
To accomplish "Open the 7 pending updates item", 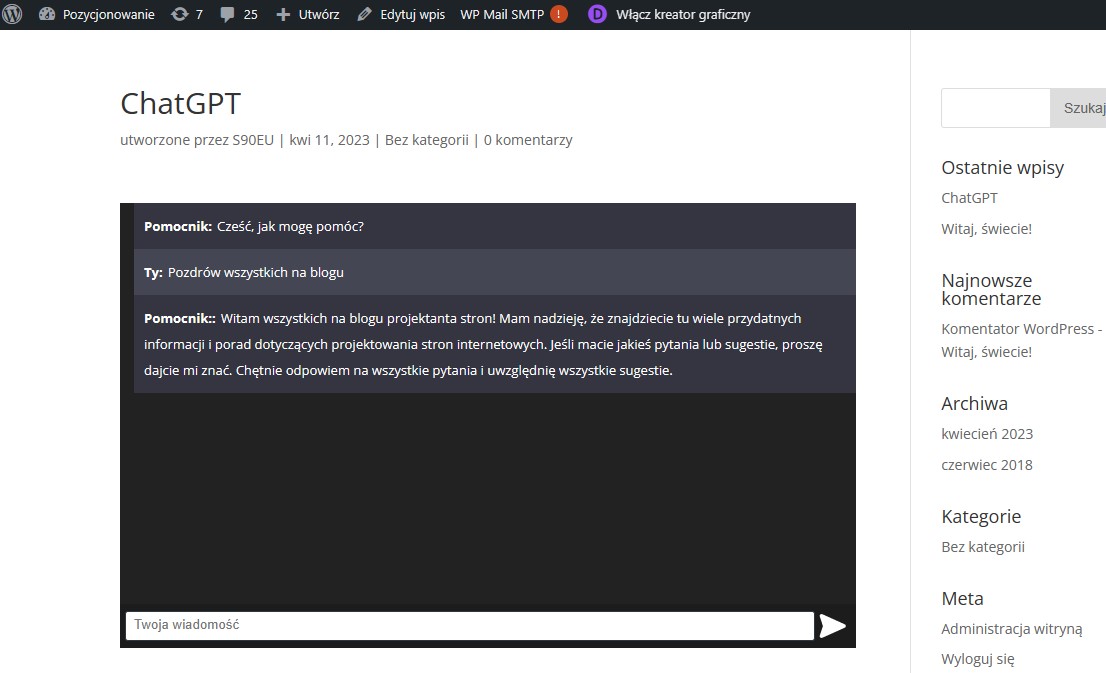I will pos(187,14).
